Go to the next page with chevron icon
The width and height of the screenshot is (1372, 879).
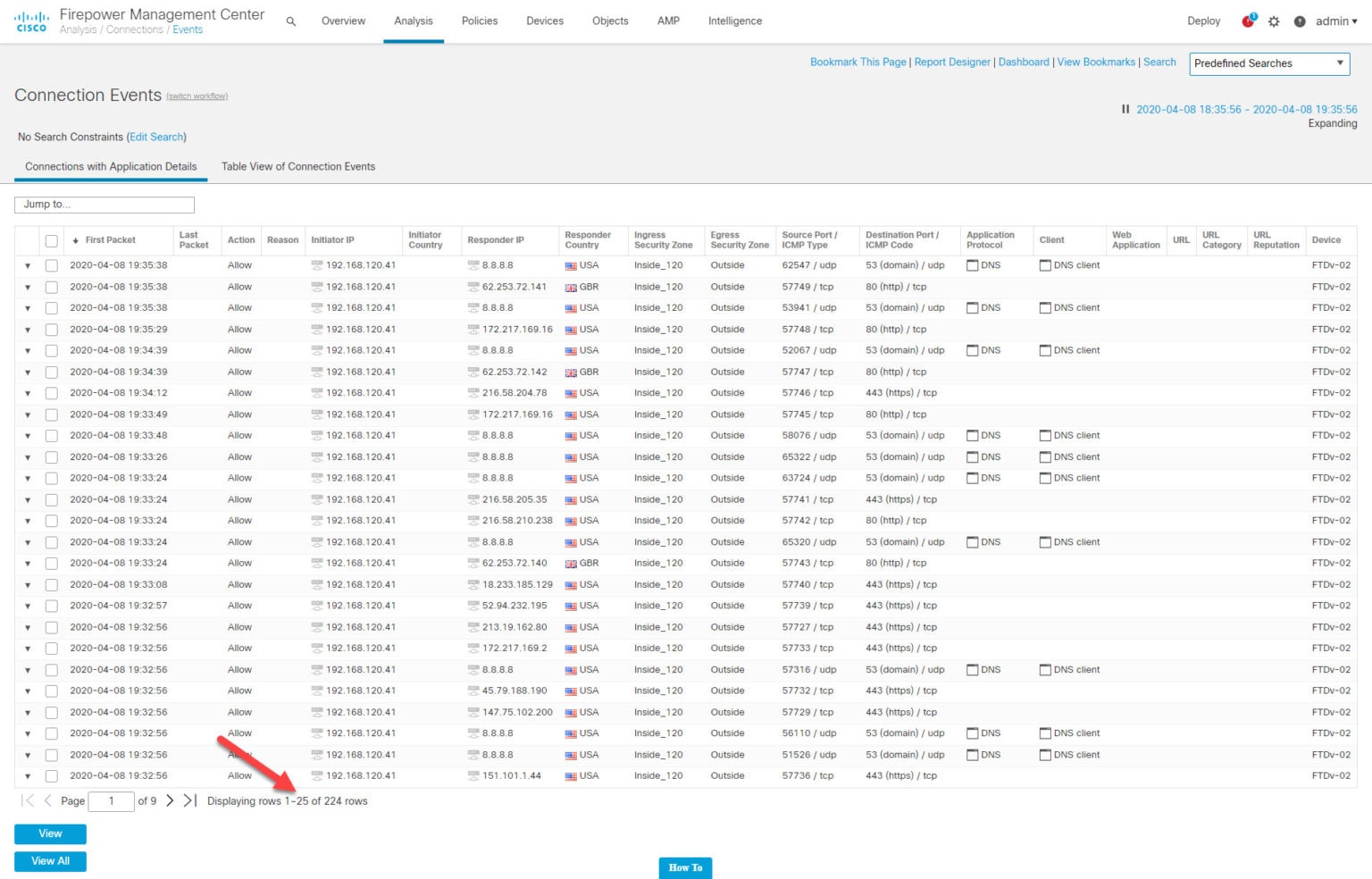[x=170, y=800]
